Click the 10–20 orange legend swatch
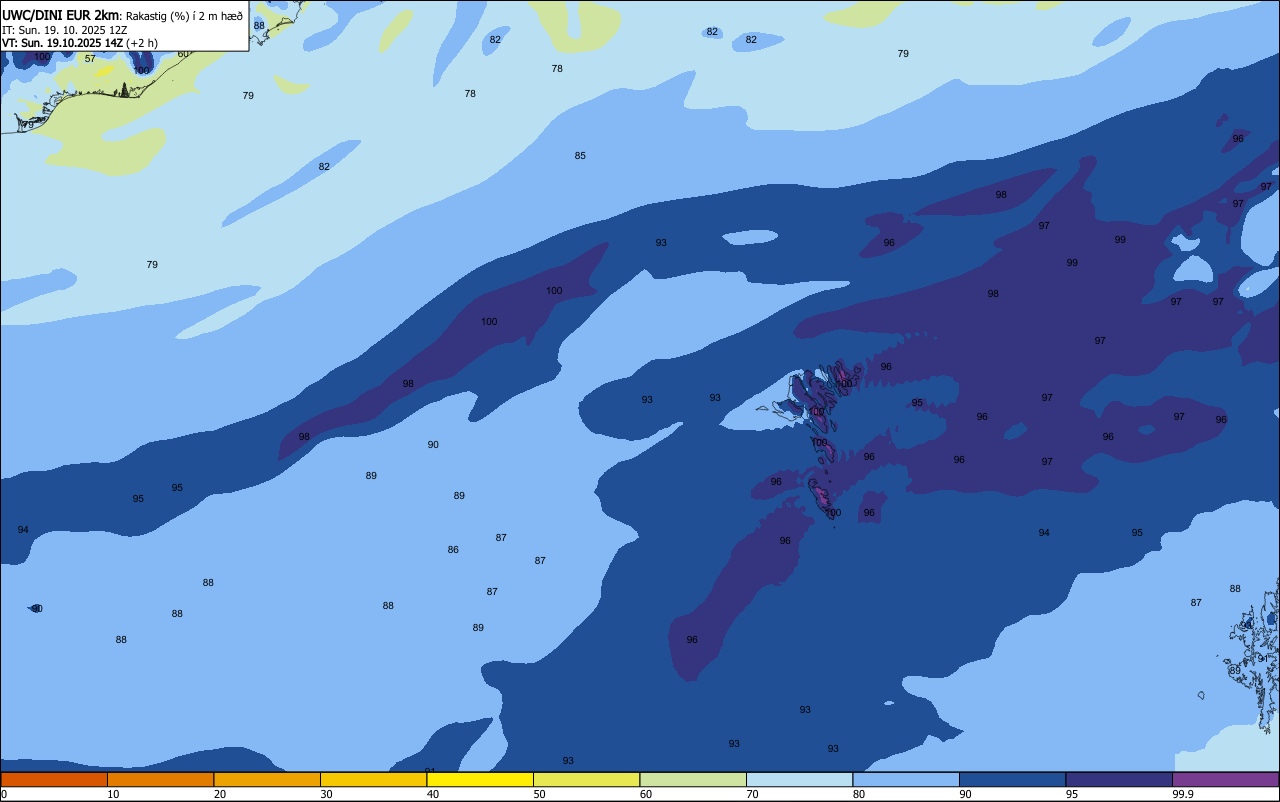1280x802 pixels. point(160,779)
